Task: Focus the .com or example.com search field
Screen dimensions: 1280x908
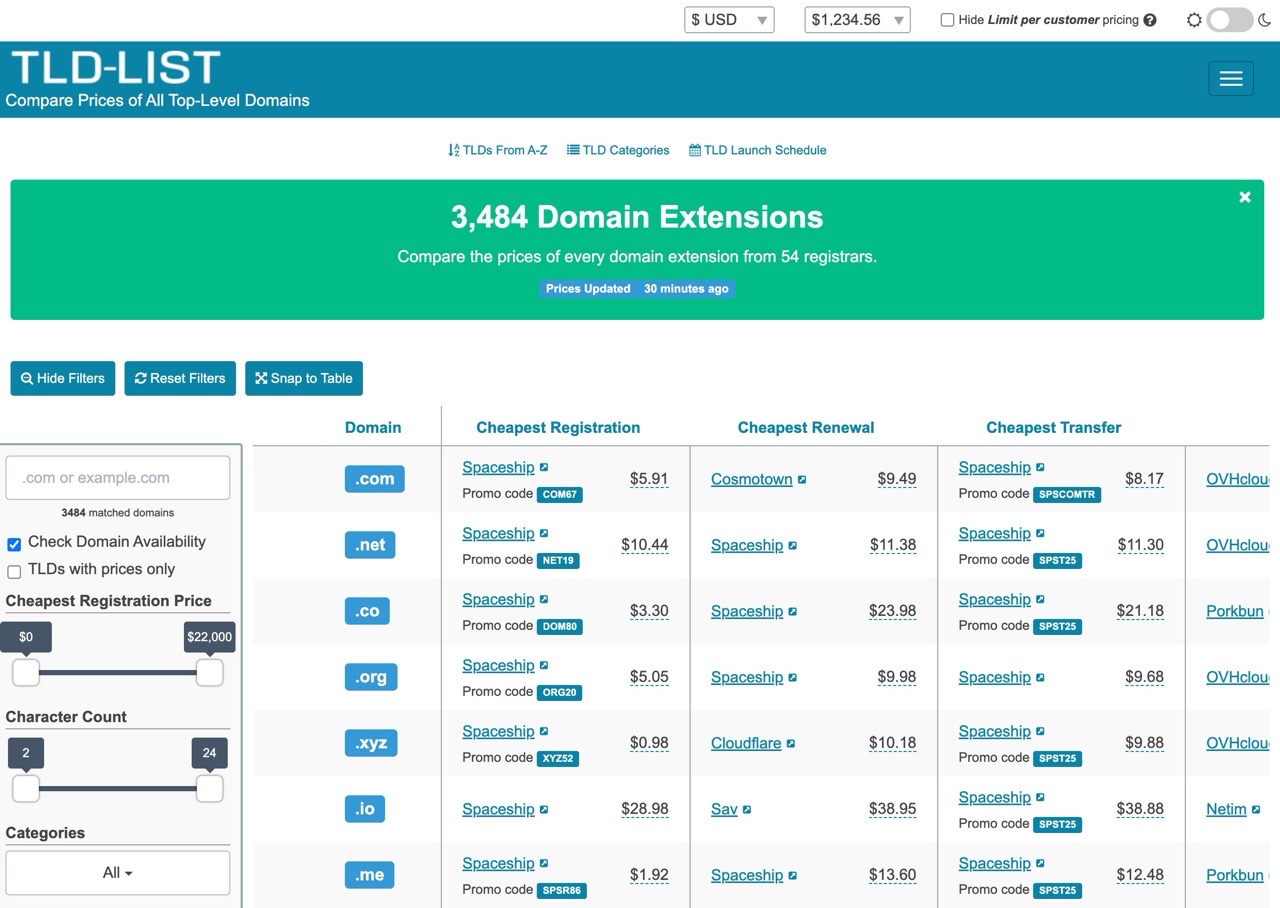Action: 118,478
